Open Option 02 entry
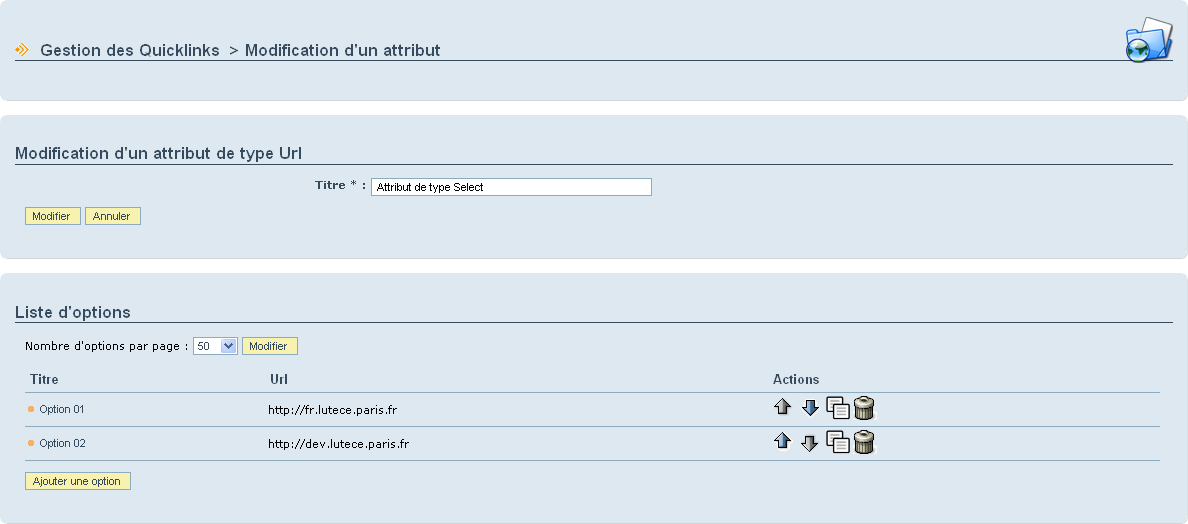This screenshot has width=1188, height=524. (x=62, y=443)
